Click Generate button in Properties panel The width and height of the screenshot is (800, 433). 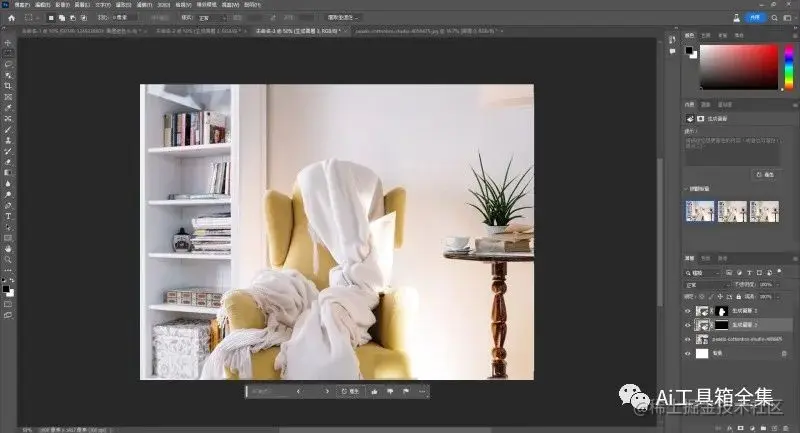[765, 174]
